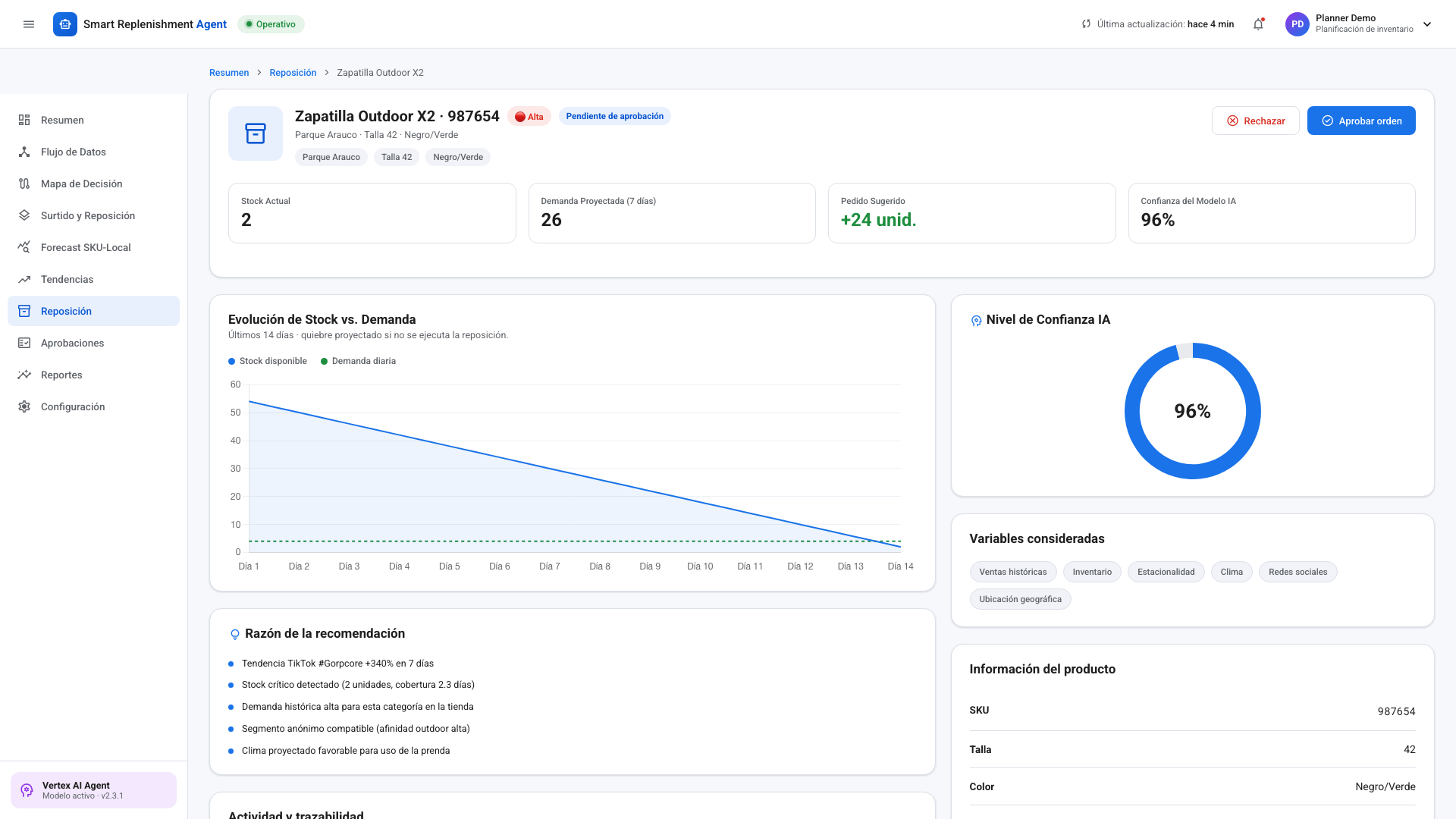Viewport: 1456px width, 819px height.
Task: Toggle Stock disponible legend series
Action: 268,361
